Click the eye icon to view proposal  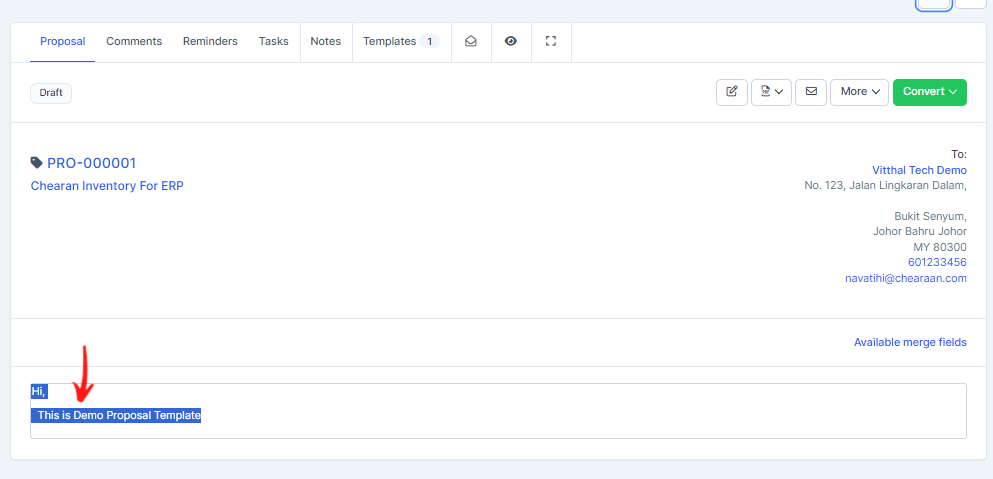[x=511, y=42]
